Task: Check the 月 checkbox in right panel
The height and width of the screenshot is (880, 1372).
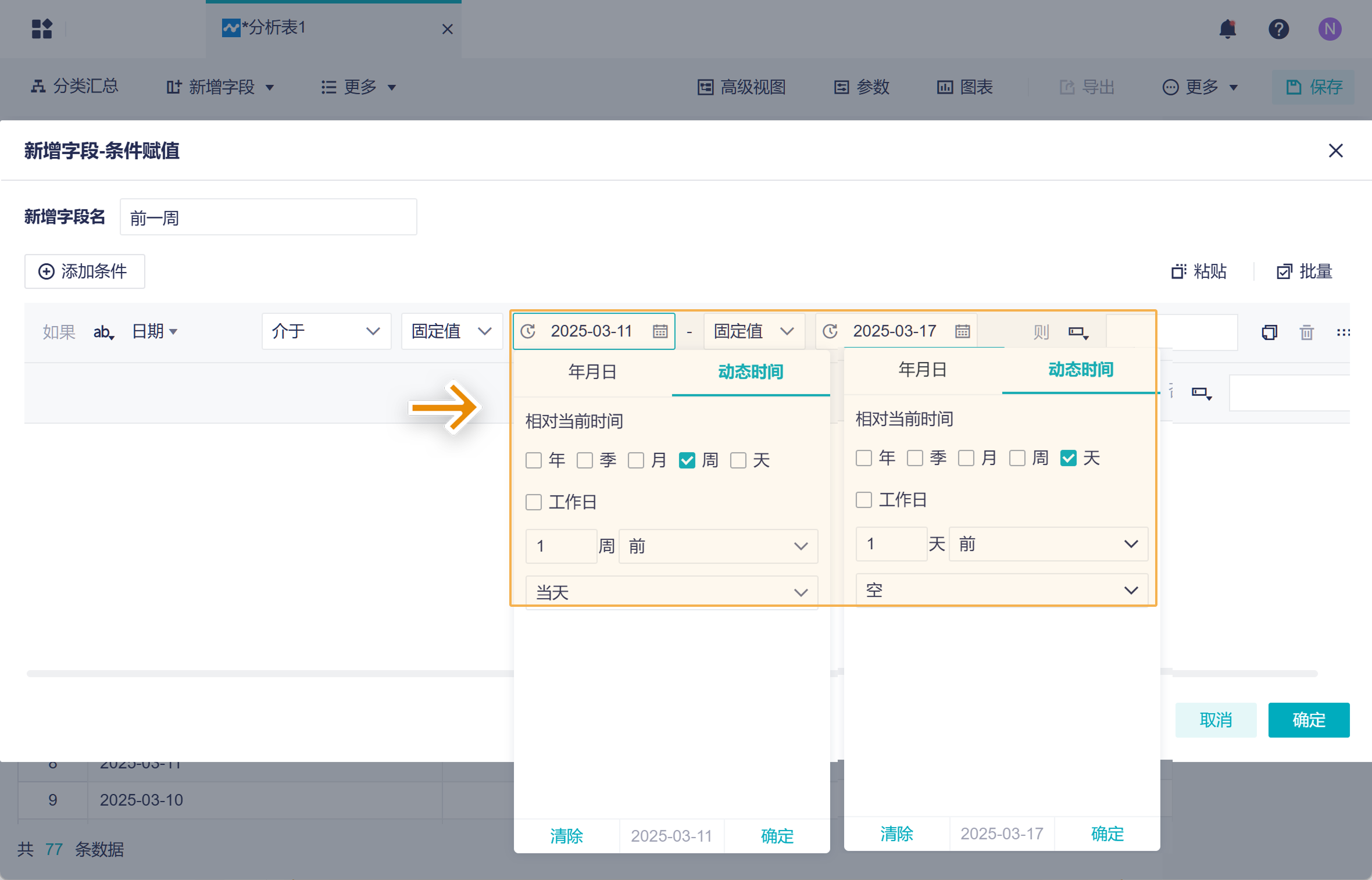Action: click(966, 458)
